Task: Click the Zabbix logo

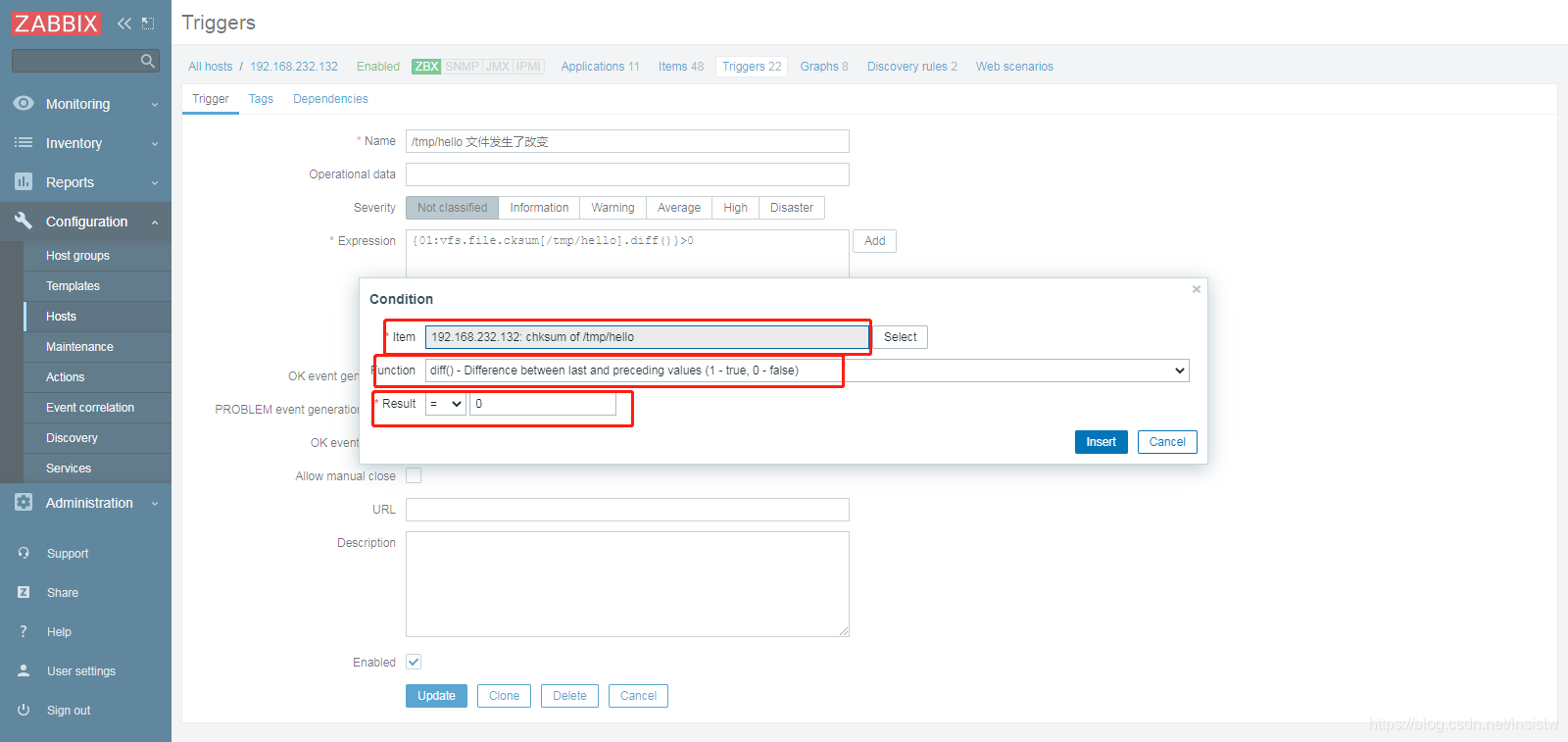Action: [56, 24]
